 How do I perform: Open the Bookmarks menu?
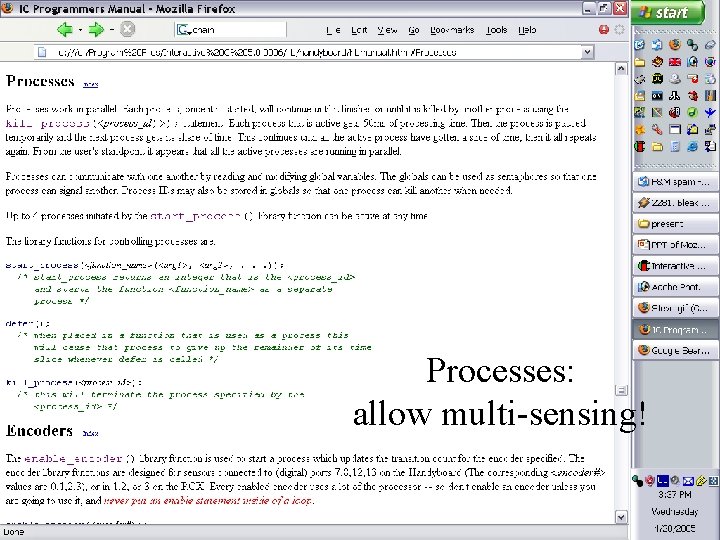[452, 30]
